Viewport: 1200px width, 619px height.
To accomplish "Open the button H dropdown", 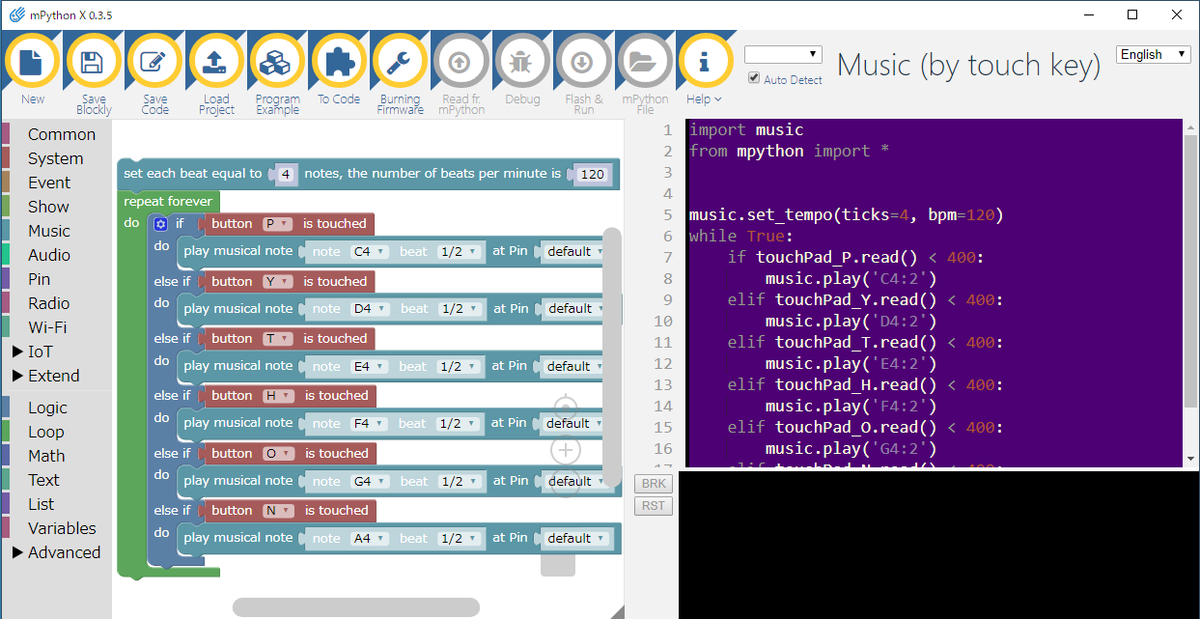I will click(277, 396).
